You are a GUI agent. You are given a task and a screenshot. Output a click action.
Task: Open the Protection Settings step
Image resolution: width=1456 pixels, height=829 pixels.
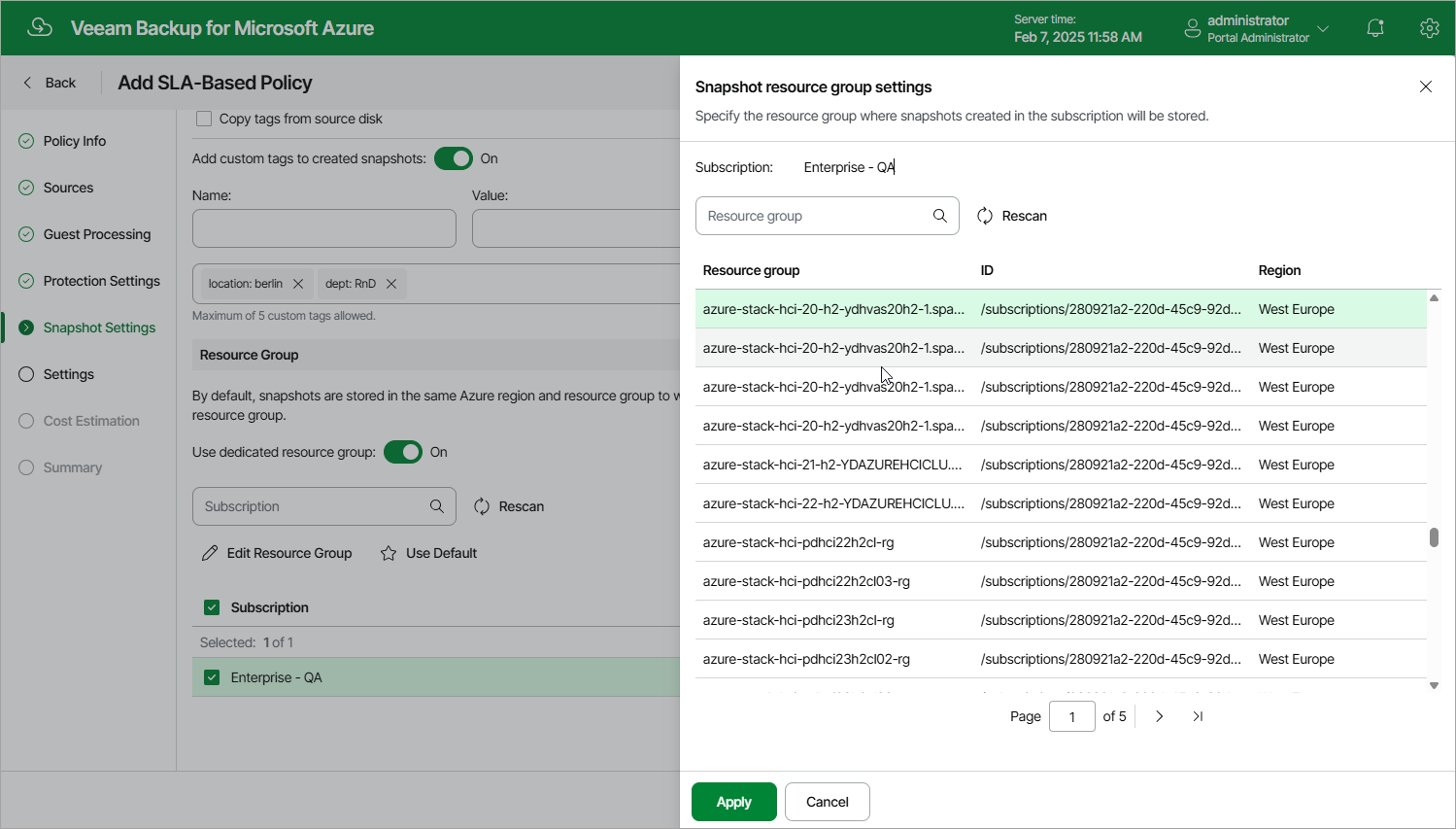pos(101,281)
